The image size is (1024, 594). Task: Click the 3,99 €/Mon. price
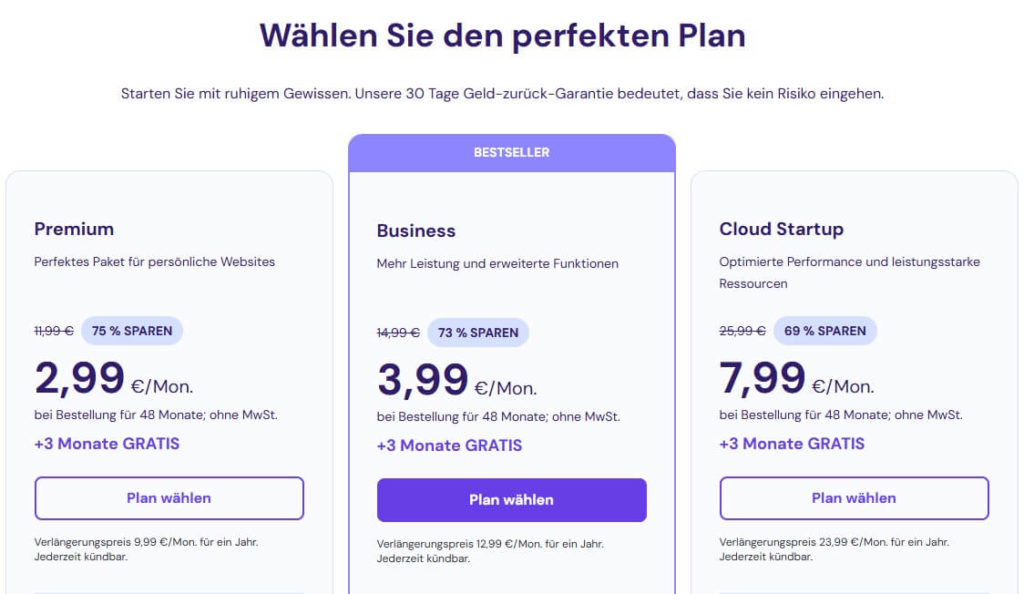(456, 382)
